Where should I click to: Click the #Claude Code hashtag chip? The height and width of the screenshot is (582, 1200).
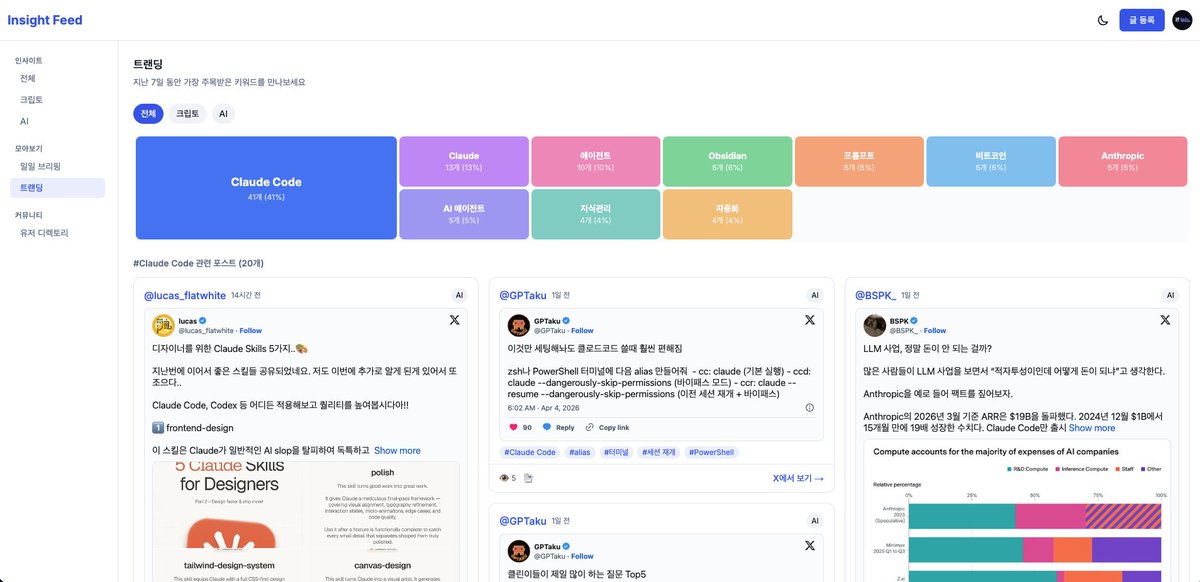click(x=531, y=452)
